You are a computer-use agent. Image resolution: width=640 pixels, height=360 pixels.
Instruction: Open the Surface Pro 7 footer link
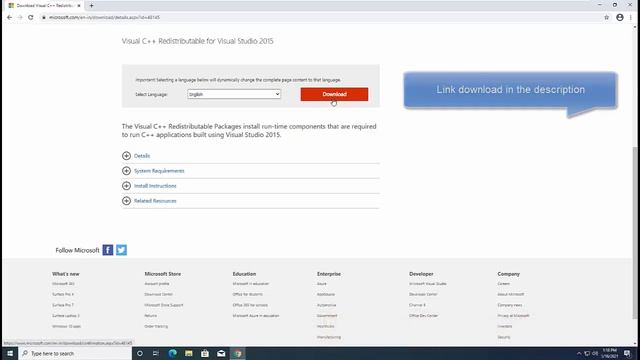63,305
